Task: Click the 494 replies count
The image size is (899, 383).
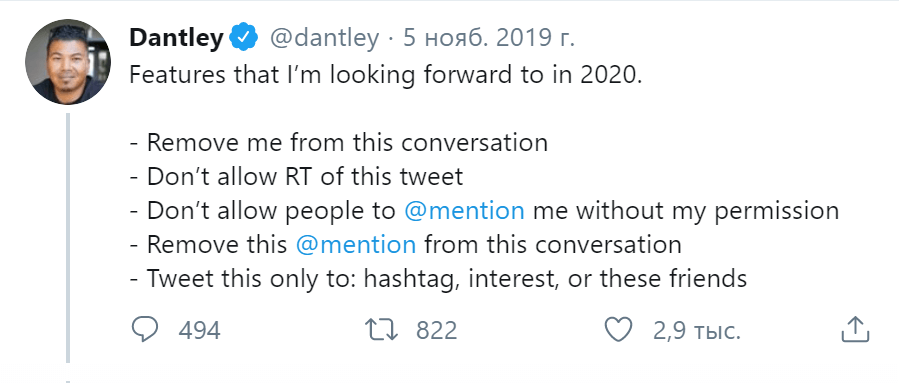Action: point(199,331)
